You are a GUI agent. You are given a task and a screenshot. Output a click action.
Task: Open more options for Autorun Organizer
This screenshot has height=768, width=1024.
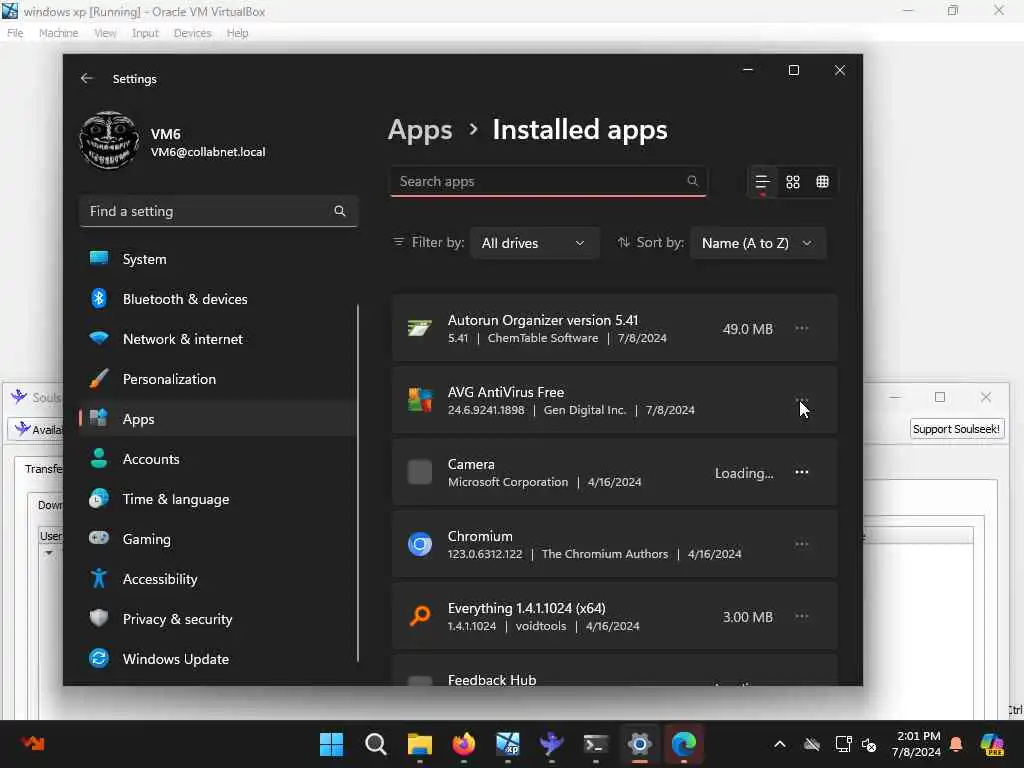pos(801,328)
